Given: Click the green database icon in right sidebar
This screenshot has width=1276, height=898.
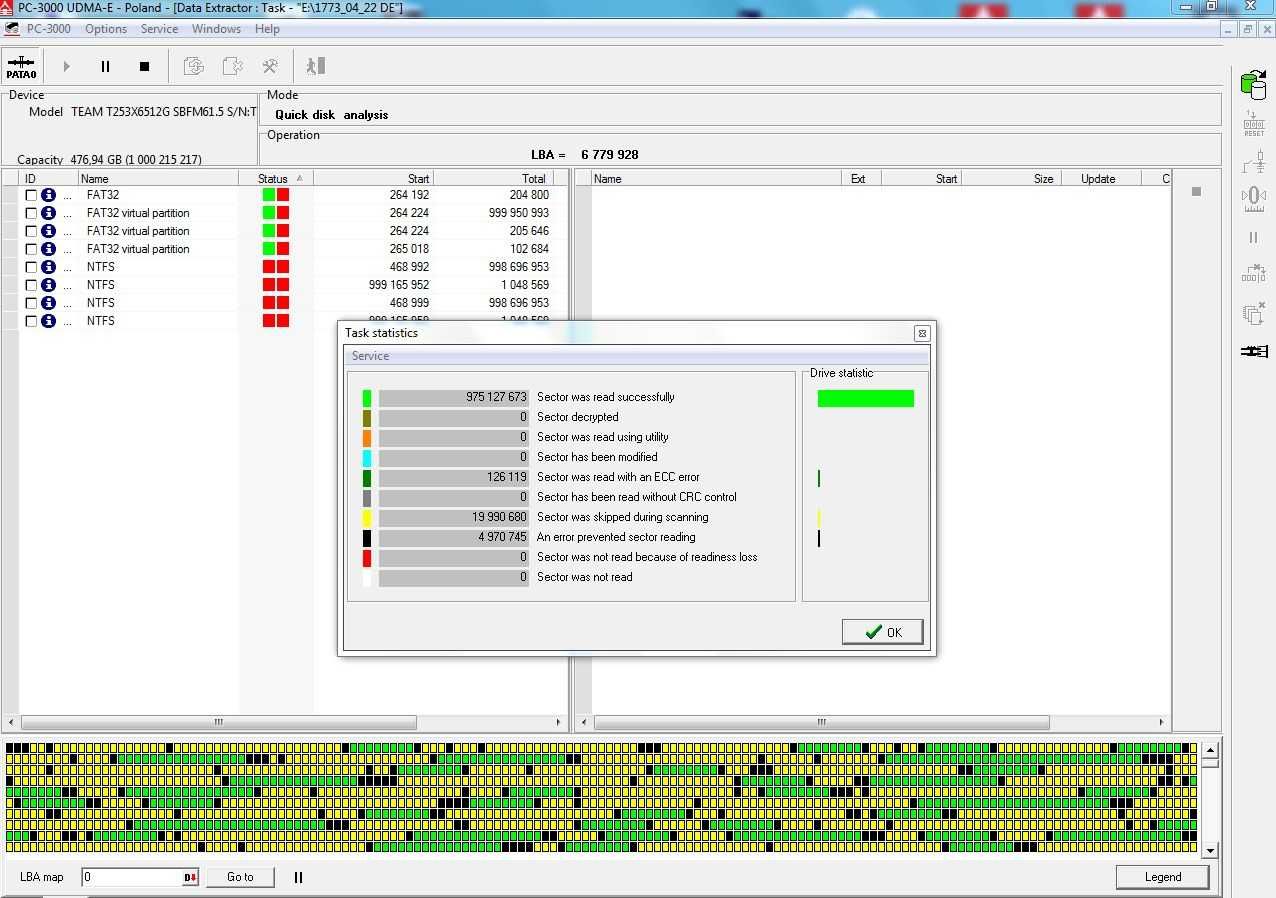Looking at the screenshot, I should click(x=1253, y=86).
